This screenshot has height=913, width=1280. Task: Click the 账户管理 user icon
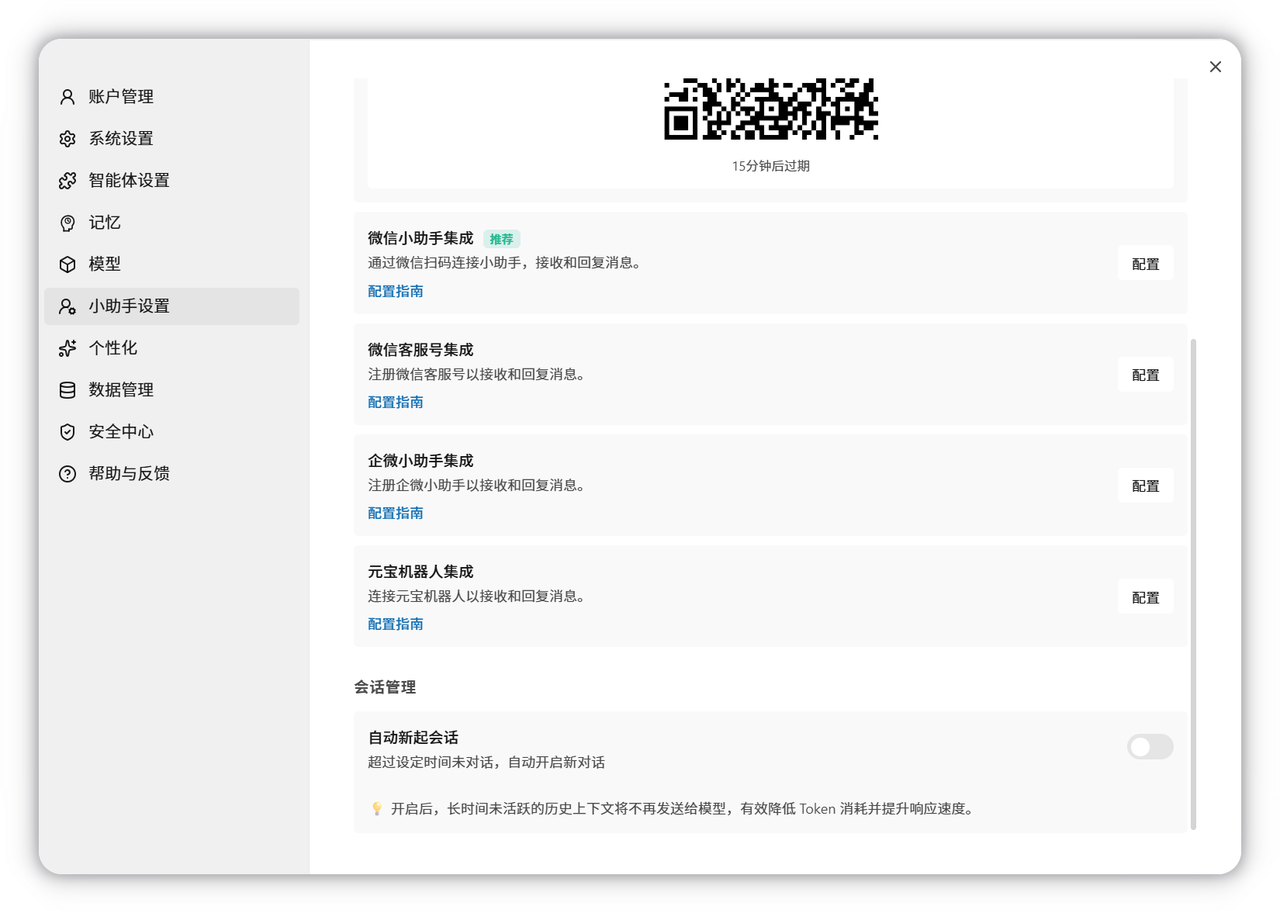tap(67, 97)
